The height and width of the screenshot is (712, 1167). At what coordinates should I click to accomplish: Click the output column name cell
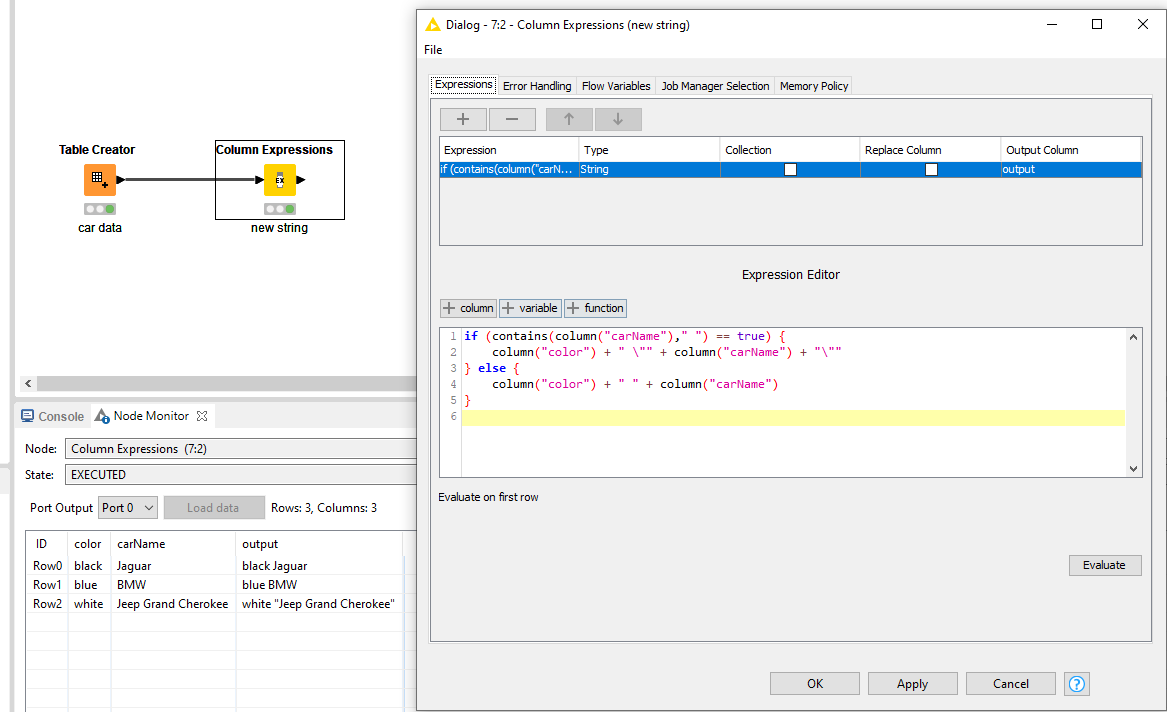1071,170
